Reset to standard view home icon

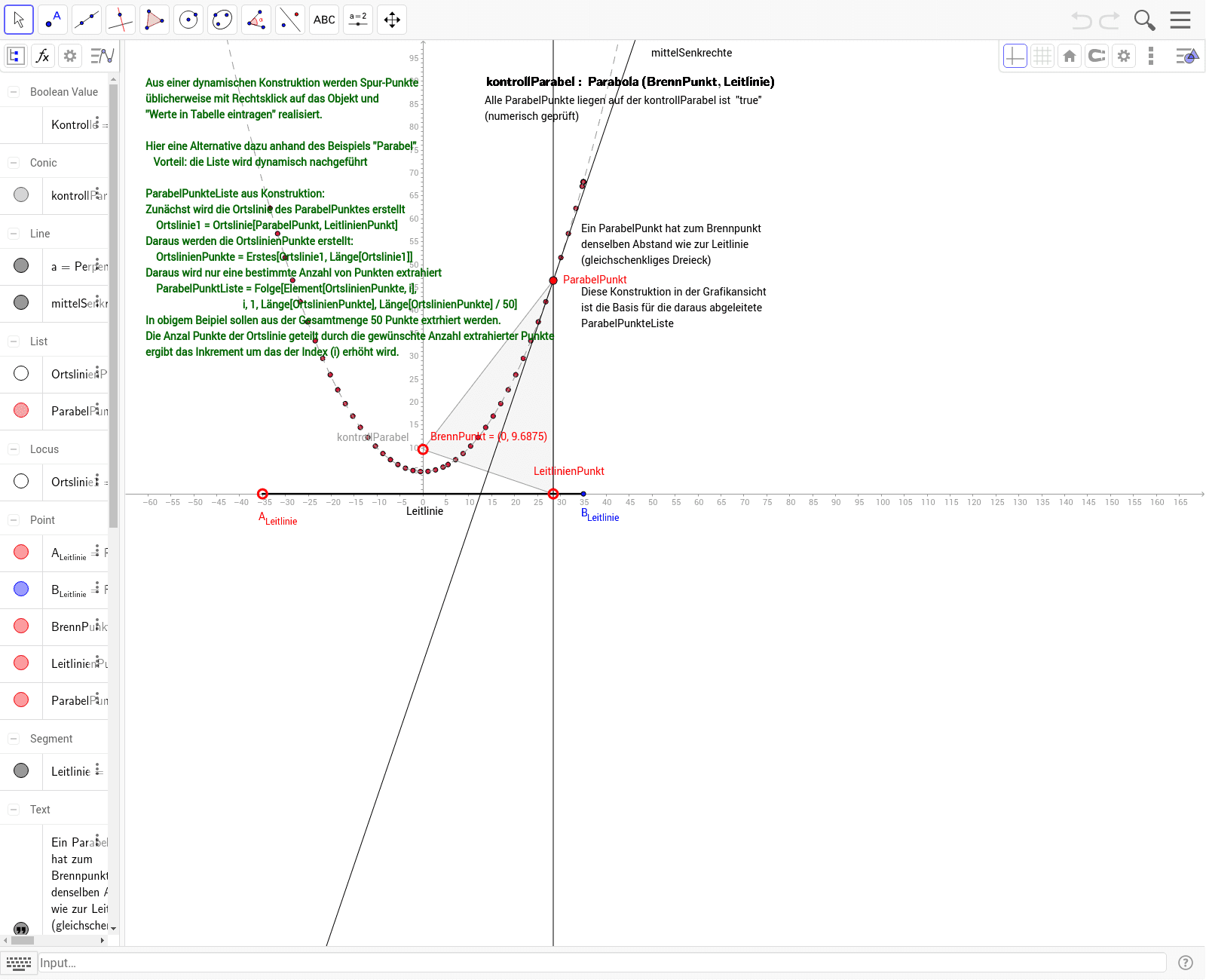(x=1070, y=56)
